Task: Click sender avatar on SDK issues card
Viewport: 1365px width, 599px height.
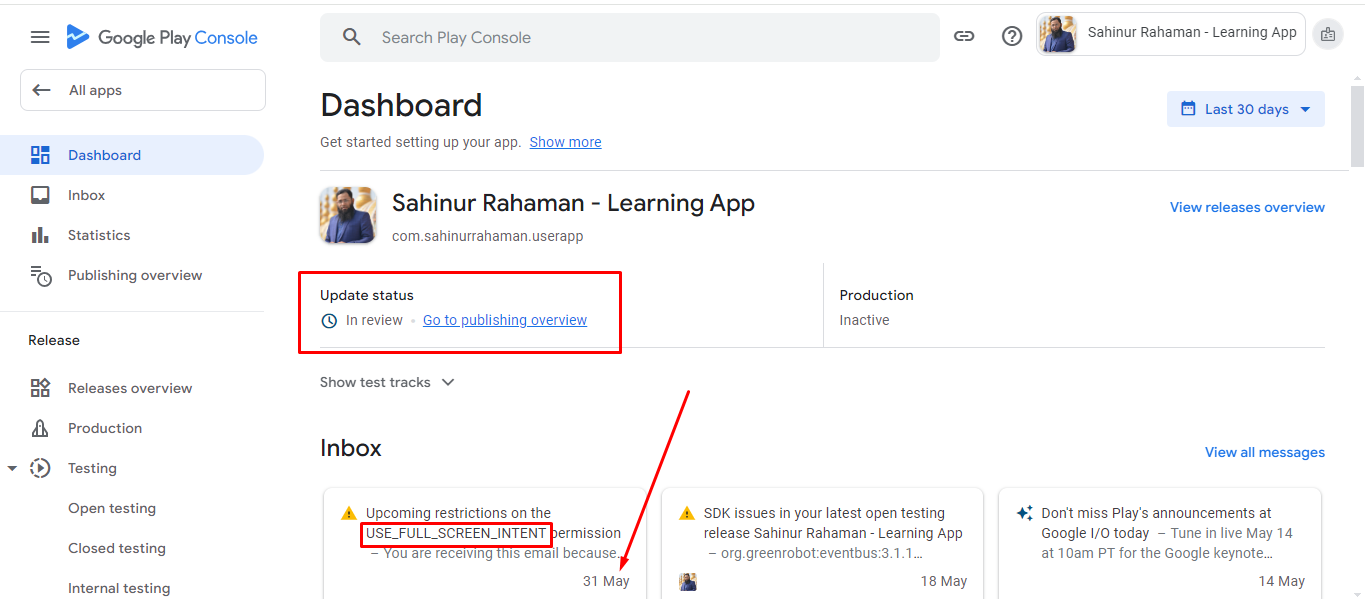Action: [688, 581]
